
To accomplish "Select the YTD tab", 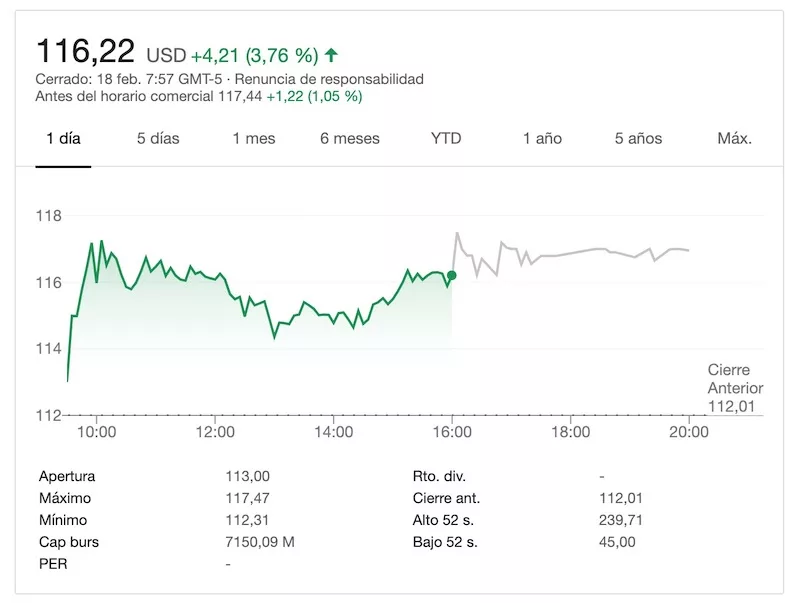I will pyautogui.click(x=446, y=138).
